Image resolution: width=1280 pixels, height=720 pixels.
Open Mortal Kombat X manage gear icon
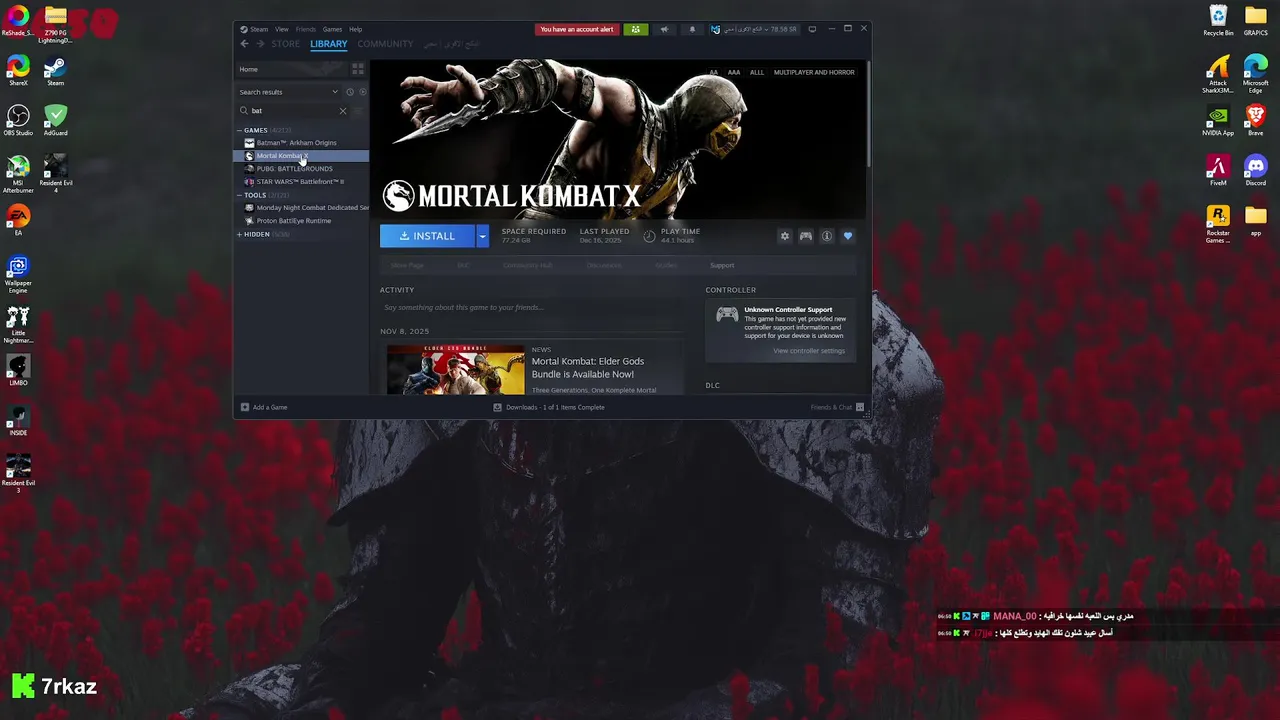(x=785, y=236)
